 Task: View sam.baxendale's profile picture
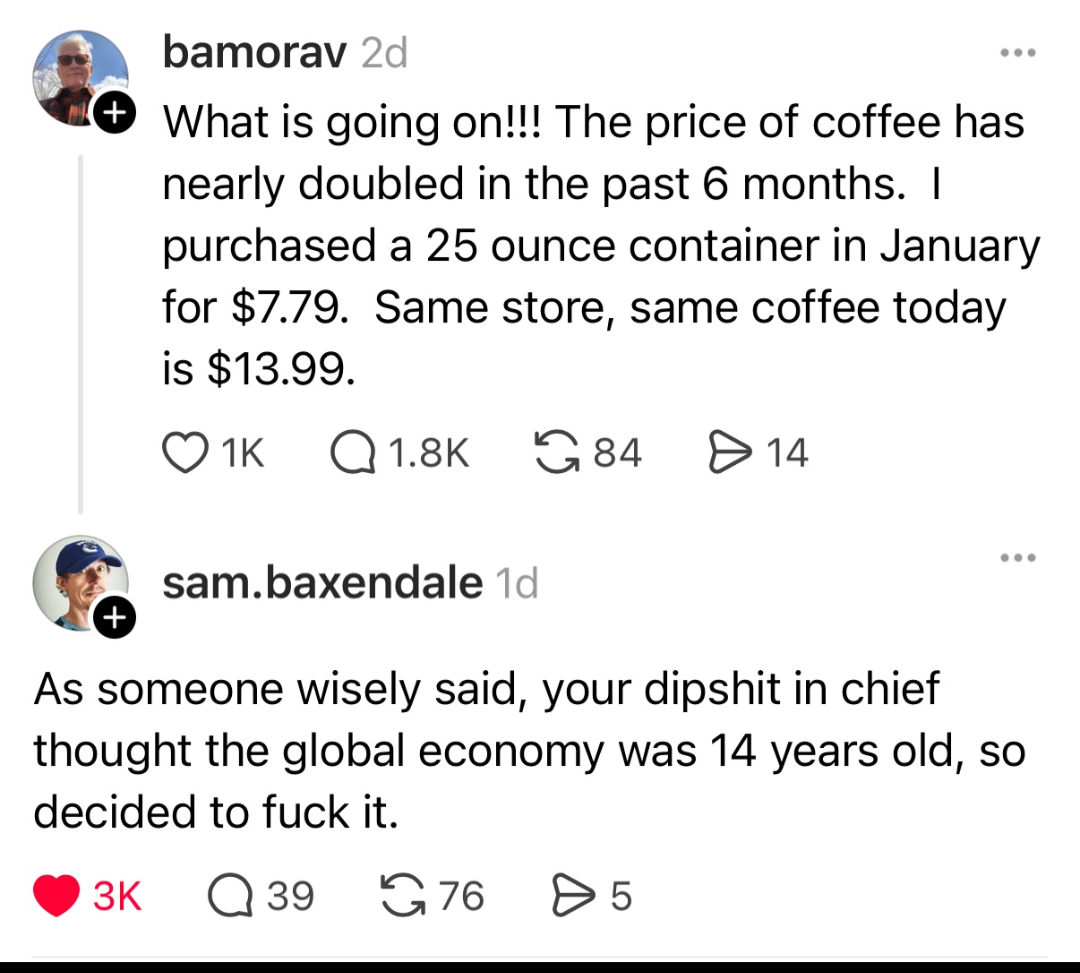tap(79, 582)
